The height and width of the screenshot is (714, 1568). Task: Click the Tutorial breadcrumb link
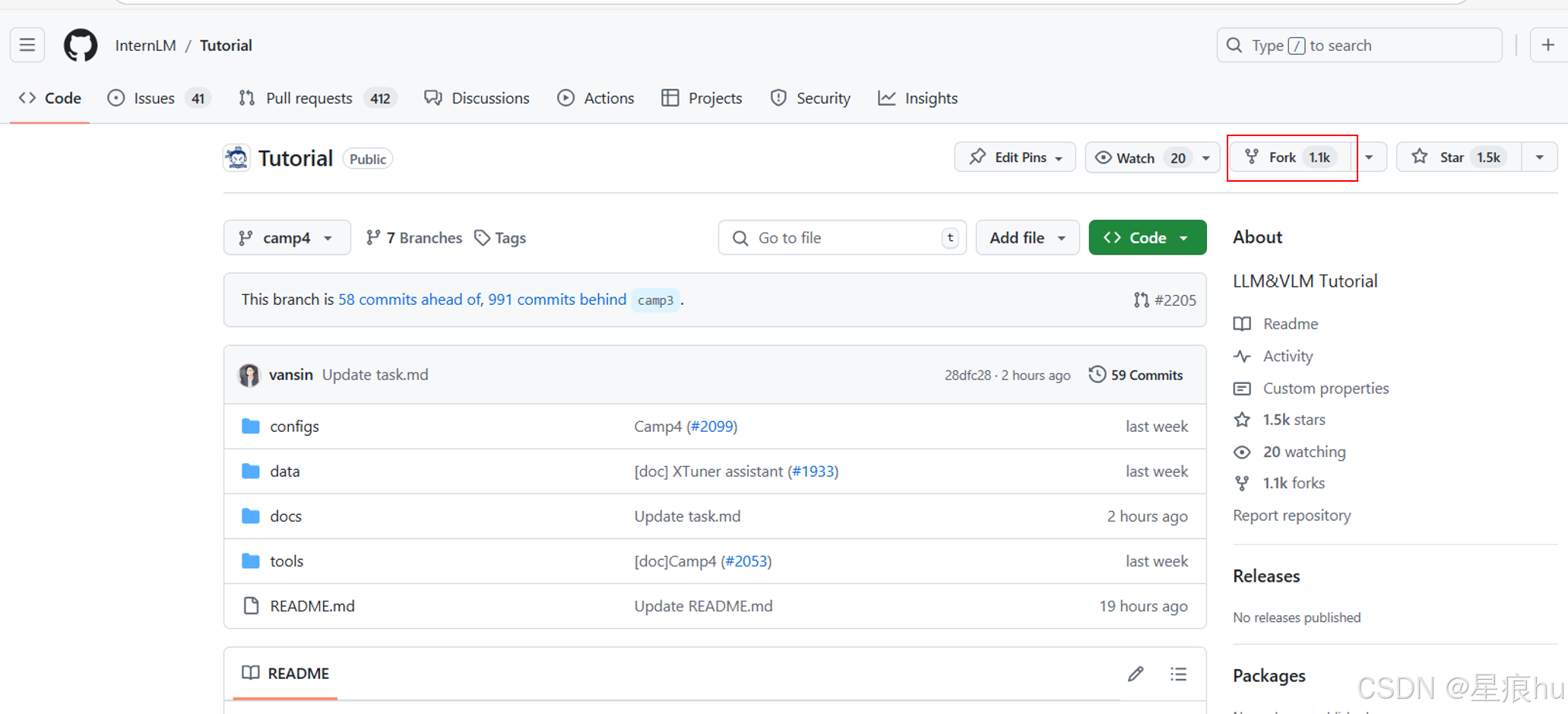pos(226,46)
